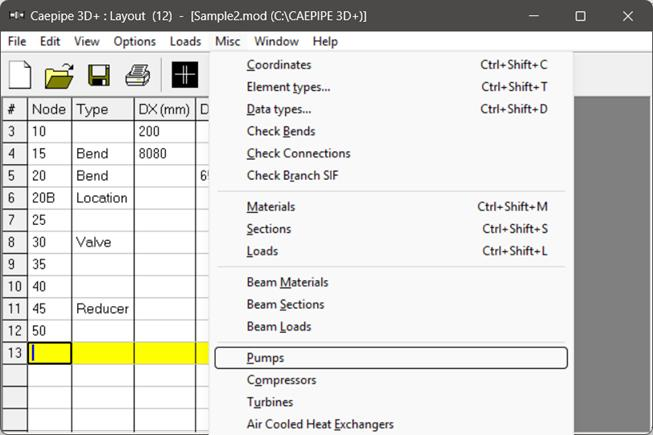Select row header number 8
Image resolution: width=653 pixels, height=435 pixels.
pos(15,242)
